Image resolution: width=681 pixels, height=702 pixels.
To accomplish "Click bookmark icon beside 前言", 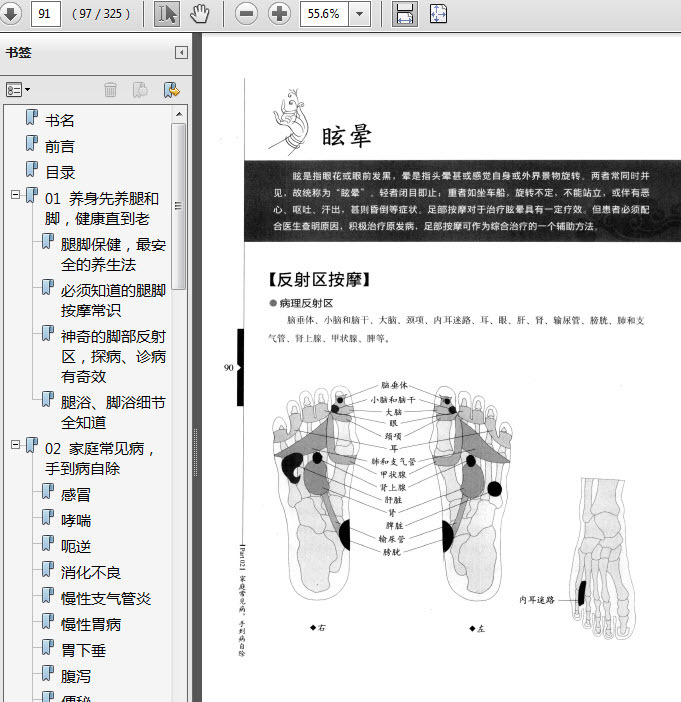I will [x=32, y=143].
